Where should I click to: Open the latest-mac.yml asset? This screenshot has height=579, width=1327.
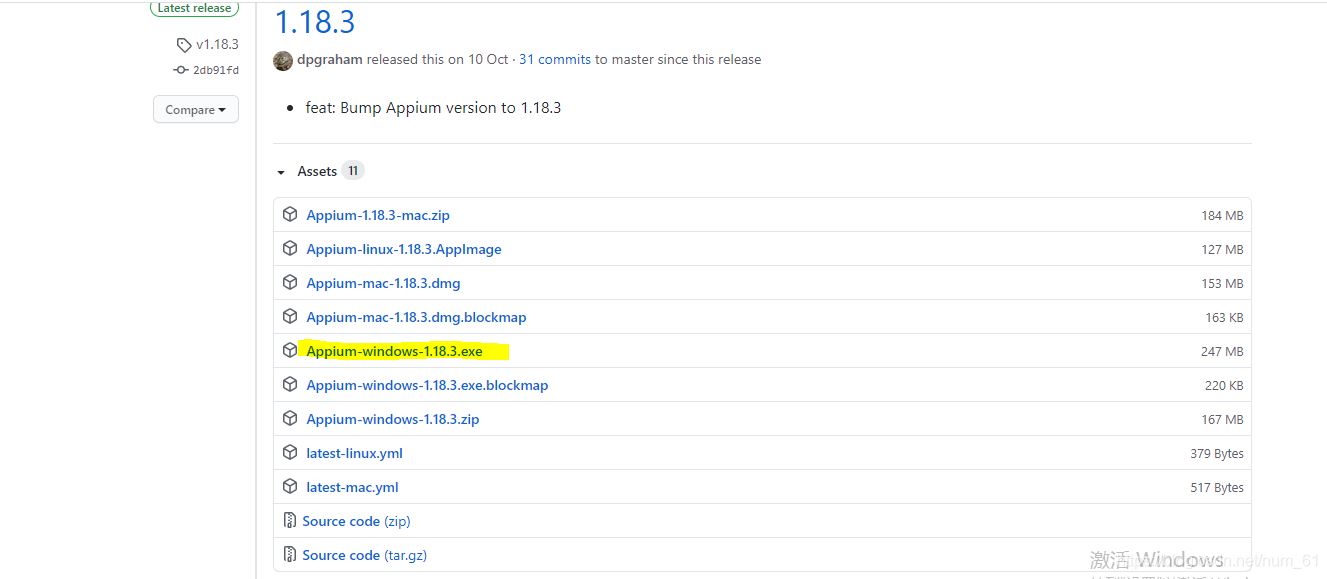point(352,486)
